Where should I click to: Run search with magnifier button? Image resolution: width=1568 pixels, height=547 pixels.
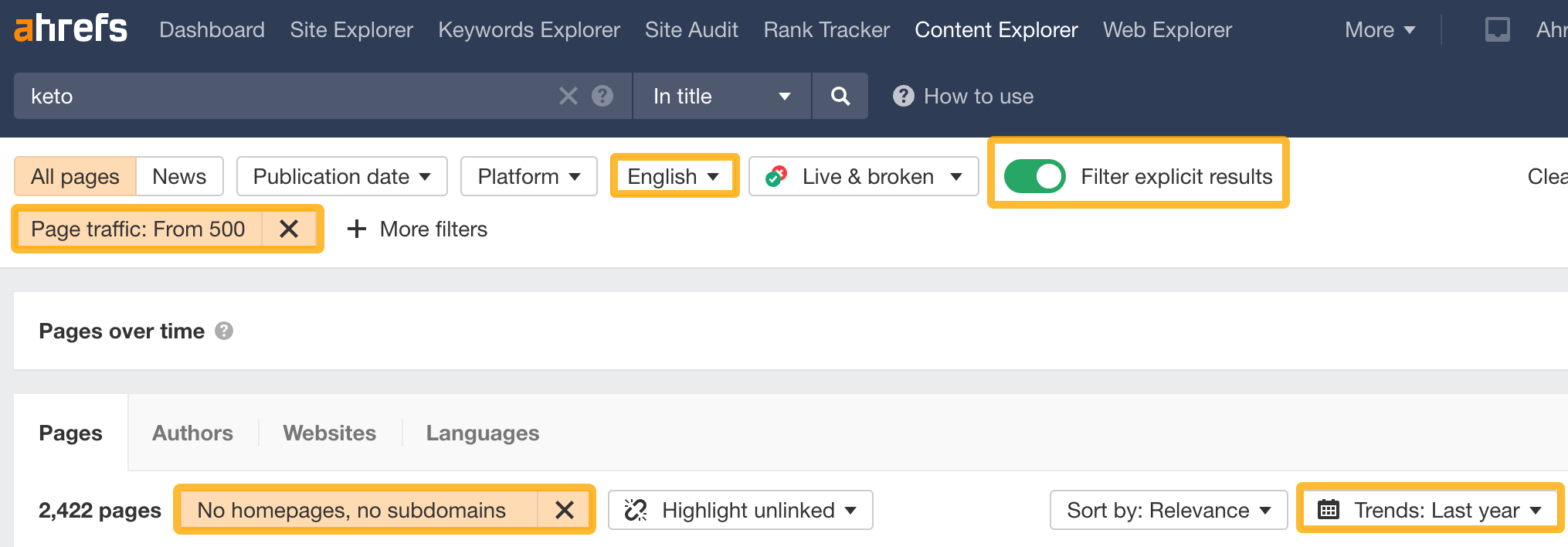point(840,96)
